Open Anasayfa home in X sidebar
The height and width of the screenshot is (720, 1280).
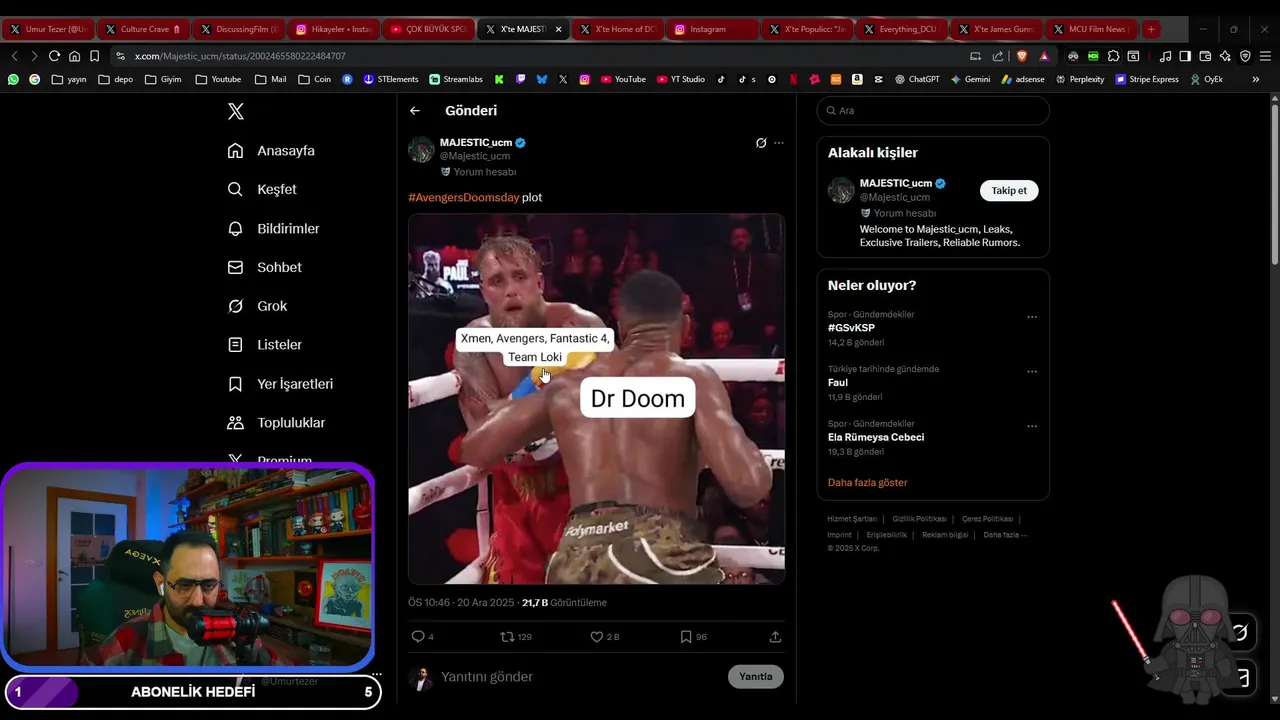[x=271, y=151]
